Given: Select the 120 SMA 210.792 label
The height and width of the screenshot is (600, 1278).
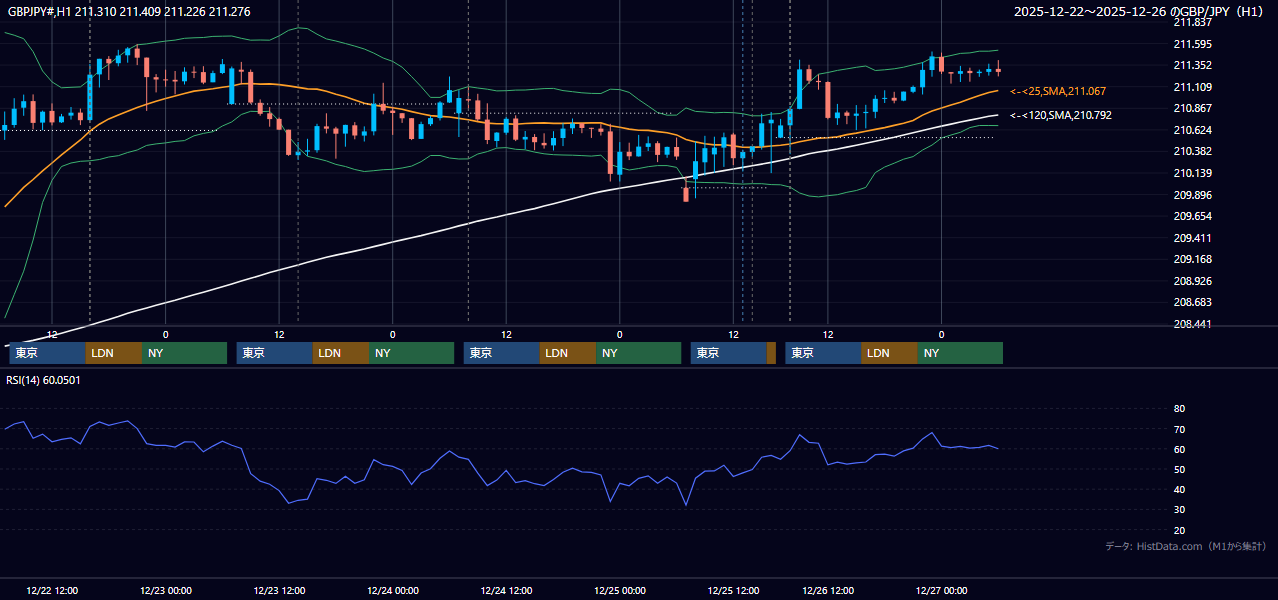Looking at the screenshot, I should click(x=1060, y=115).
